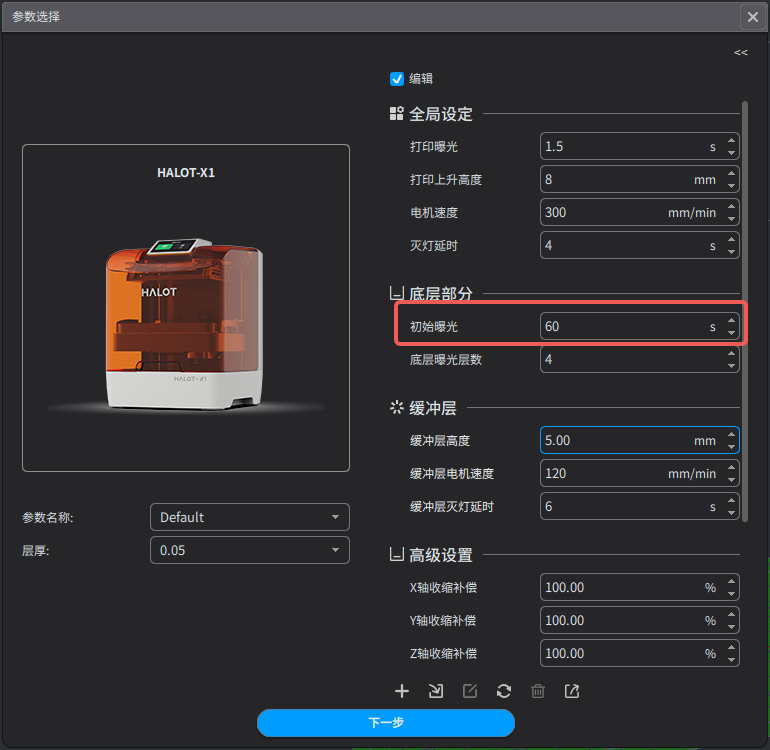Decrease 底层曝光层数 with down arrow
Viewport: 770px width, 750px height.
731,365
